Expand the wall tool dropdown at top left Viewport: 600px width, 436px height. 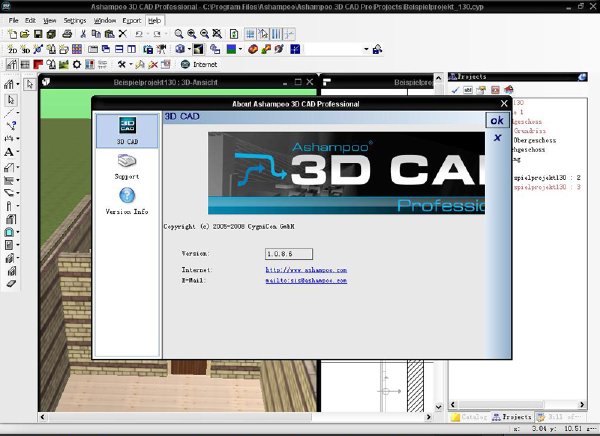pos(18,84)
